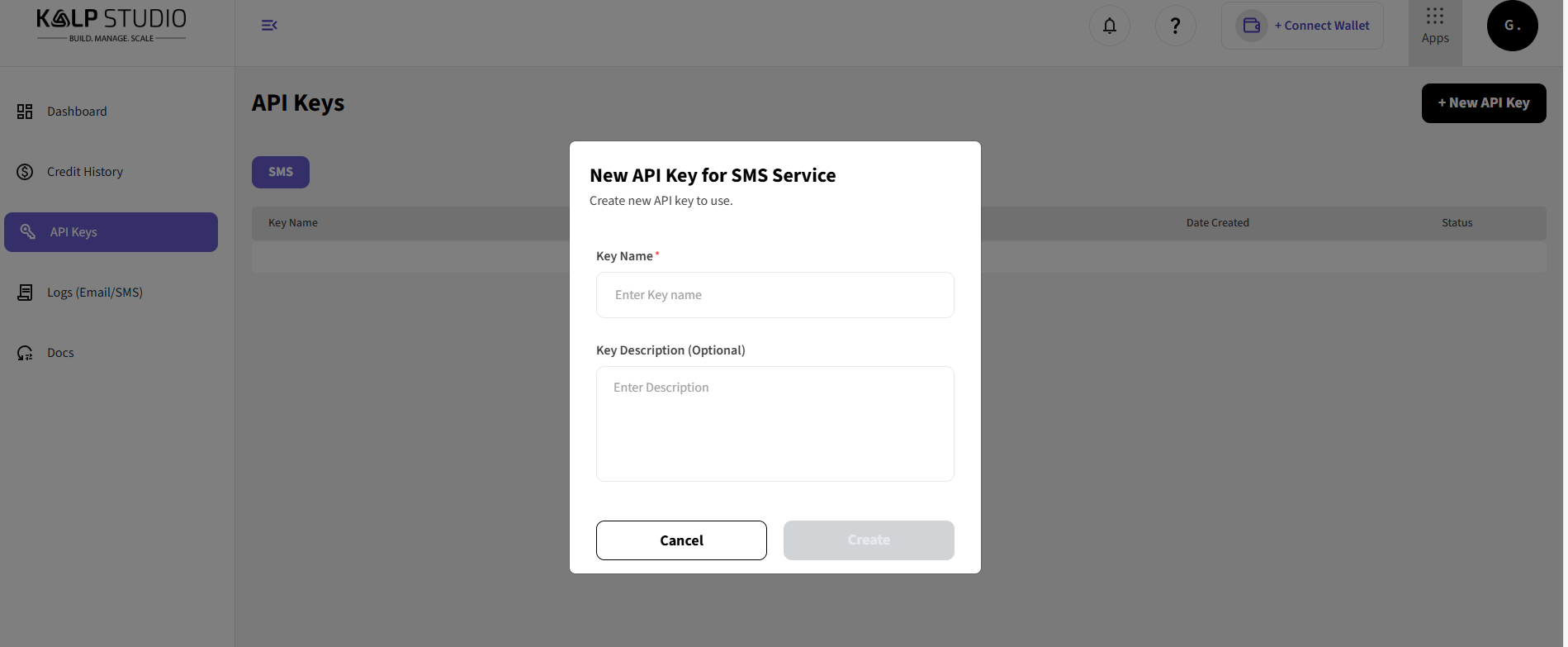
Task: Click the Docs headset icon
Action: coord(25,353)
